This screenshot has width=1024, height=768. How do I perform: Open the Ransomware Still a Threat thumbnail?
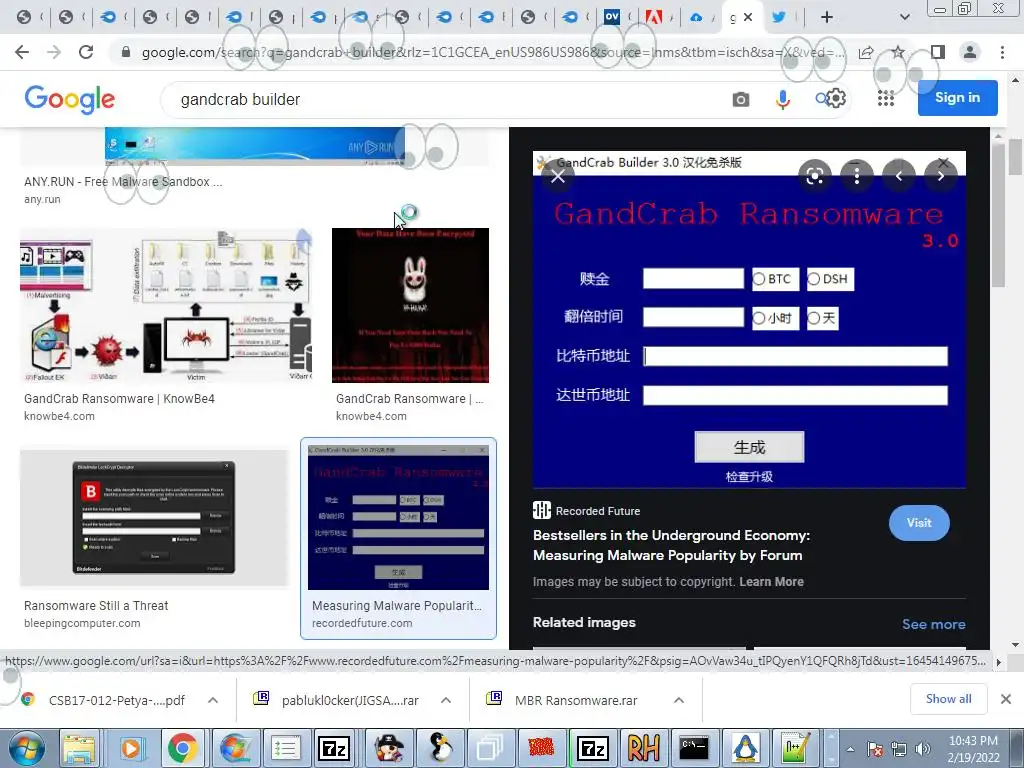pyautogui.click(x=154, y=517)
